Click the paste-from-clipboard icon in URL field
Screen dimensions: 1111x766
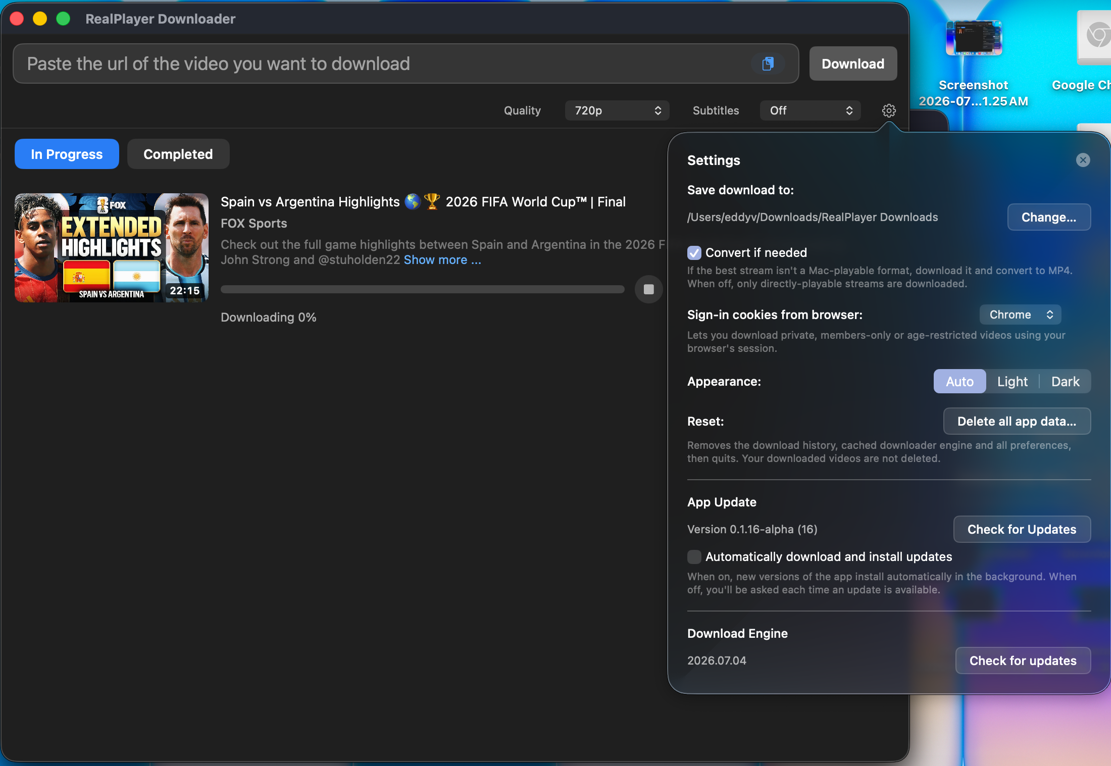[x=767, y=64]
